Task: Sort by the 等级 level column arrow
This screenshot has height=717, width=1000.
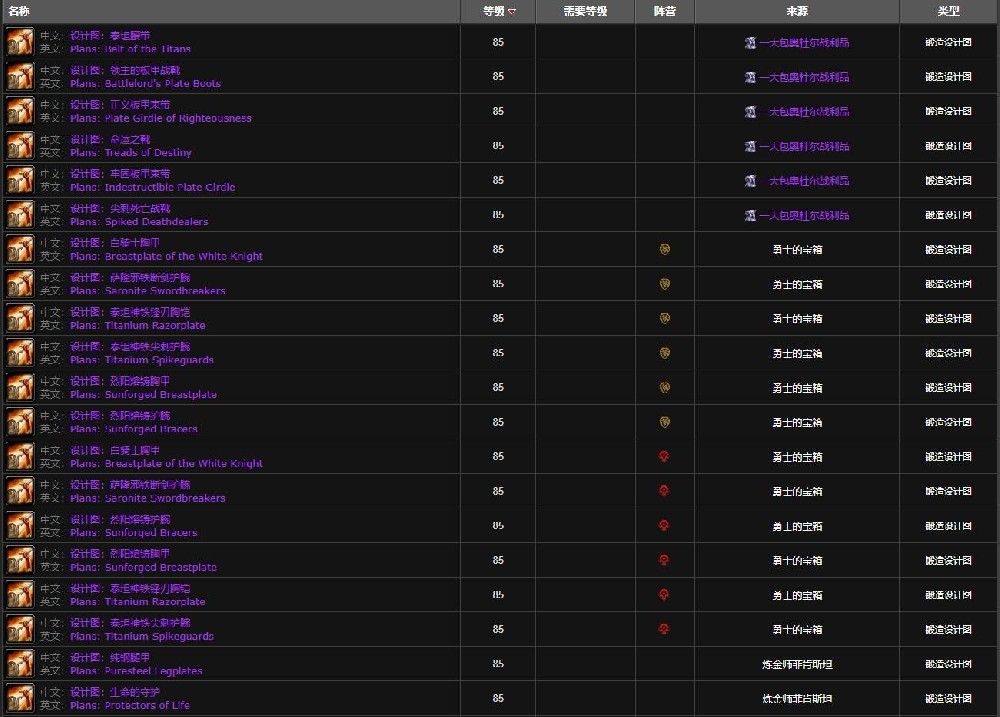Action: point(513,12)
